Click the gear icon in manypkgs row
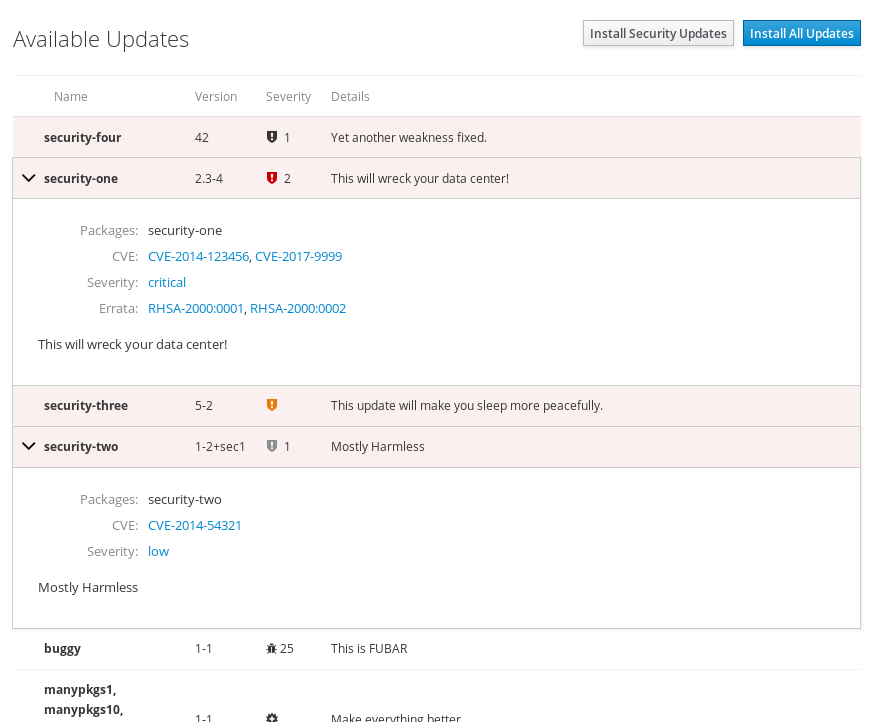The height and width of the screenshot is (722, 870). pyautogui.click(x=271, y=718)
